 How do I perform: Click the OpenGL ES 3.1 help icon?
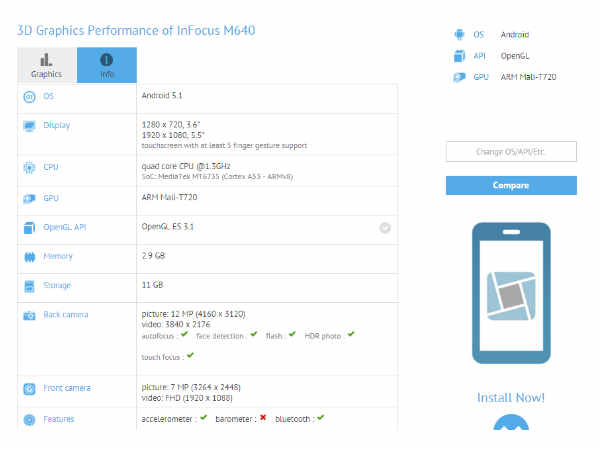point(385,228)
